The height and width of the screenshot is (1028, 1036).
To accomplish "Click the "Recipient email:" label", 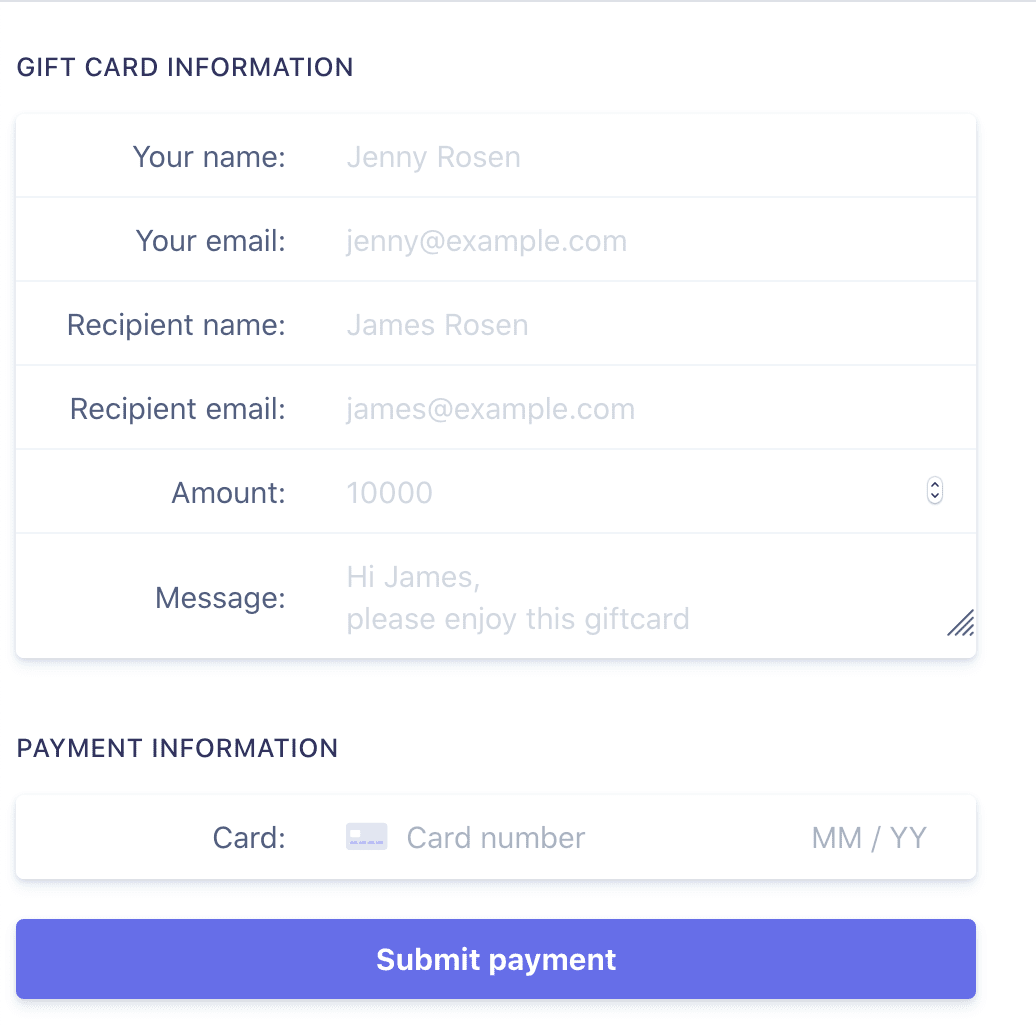I will click(178, 409).
